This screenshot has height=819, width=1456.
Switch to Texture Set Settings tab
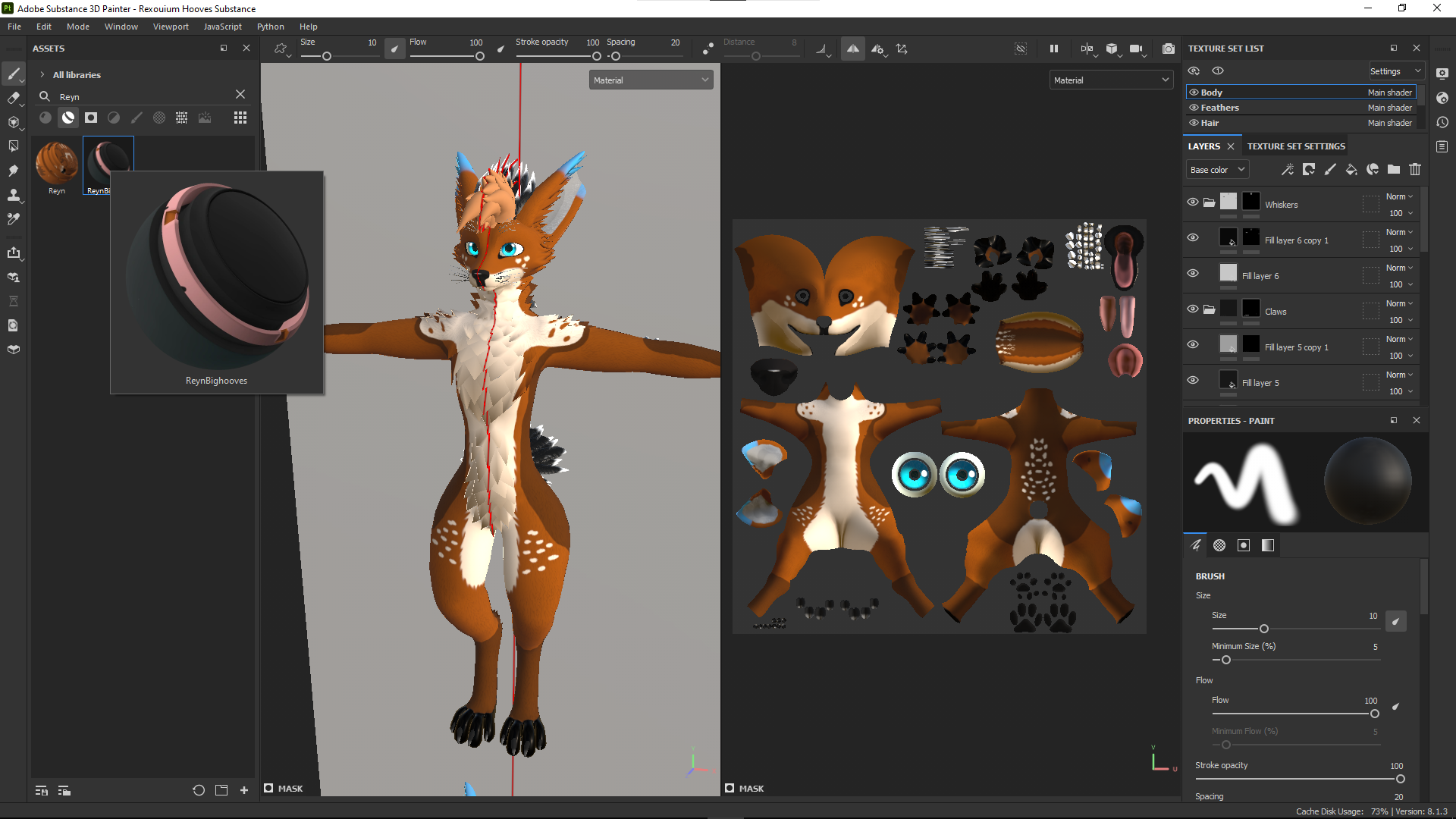coord(1296,146)
